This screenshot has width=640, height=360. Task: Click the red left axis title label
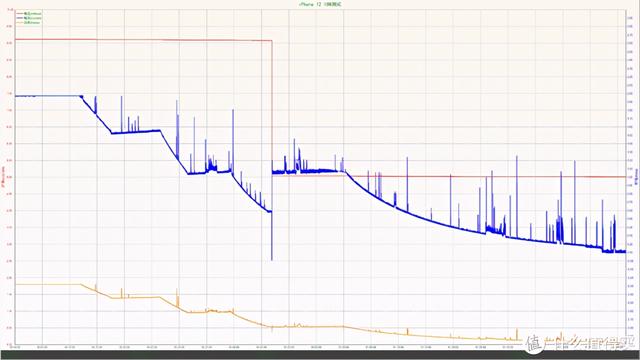tap(4, 177)
